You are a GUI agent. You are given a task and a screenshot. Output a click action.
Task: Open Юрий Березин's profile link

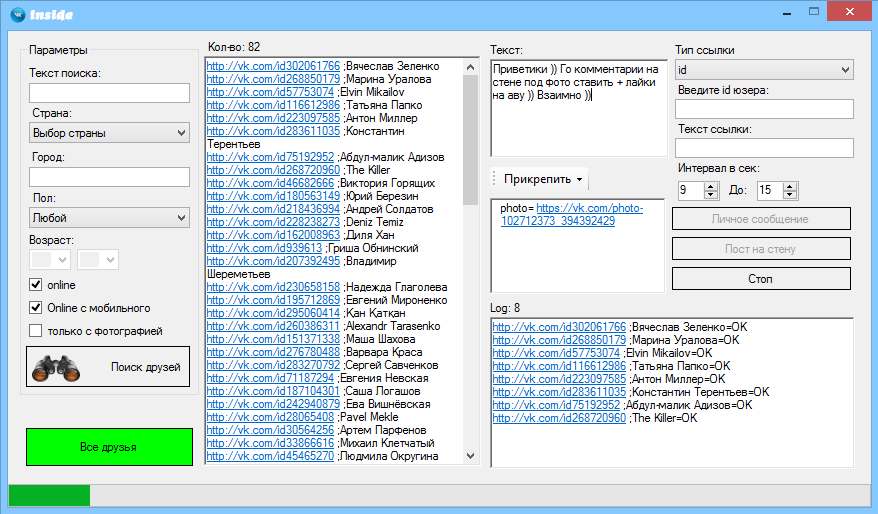(x=273, y=196)
